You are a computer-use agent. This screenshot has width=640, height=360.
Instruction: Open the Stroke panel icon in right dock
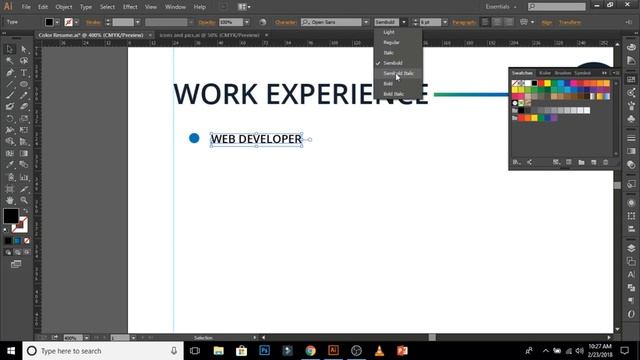(x=631, y=138)
